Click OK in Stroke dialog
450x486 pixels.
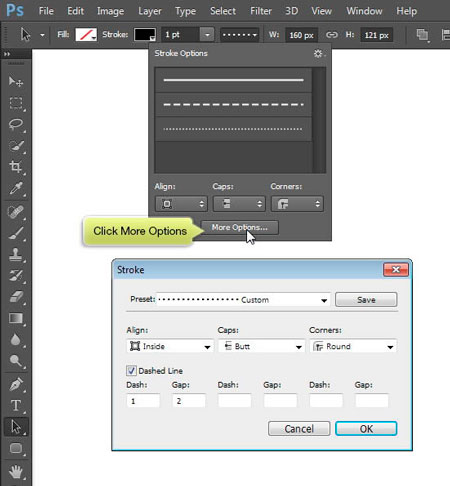(x=366, y=429)
